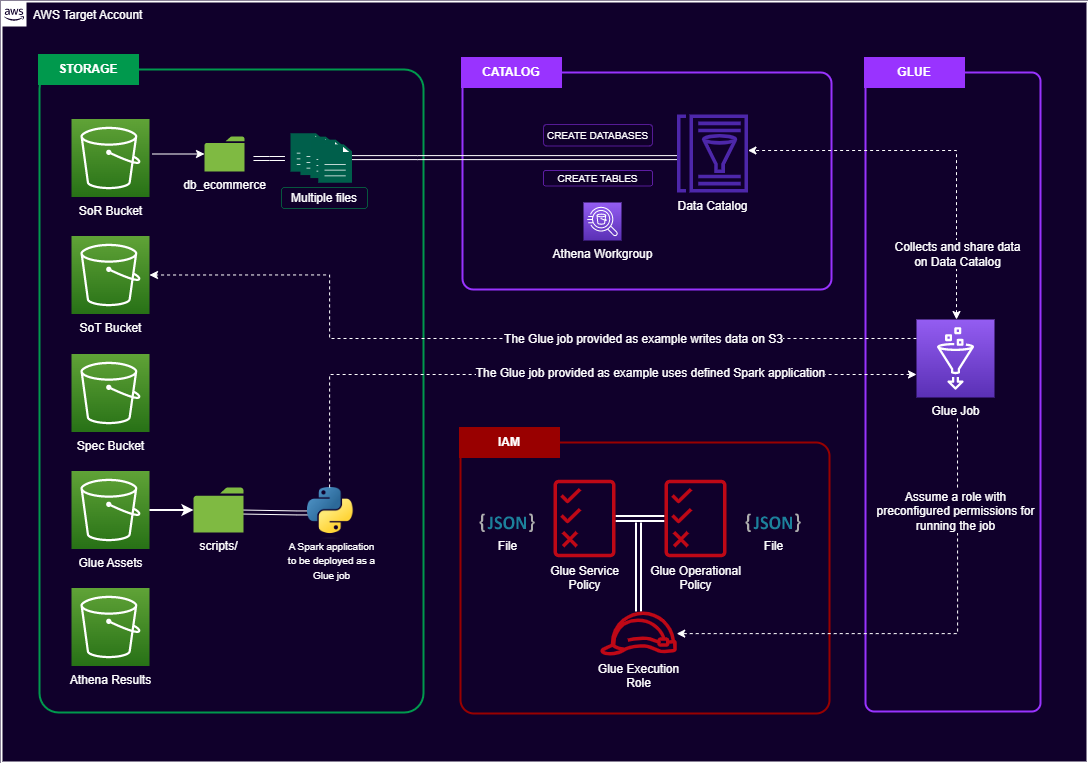Image resolution: width=1088 pixels, height=763 pixels.
Task: Click the AWS logo in the corner
Action: coord(14,14)
